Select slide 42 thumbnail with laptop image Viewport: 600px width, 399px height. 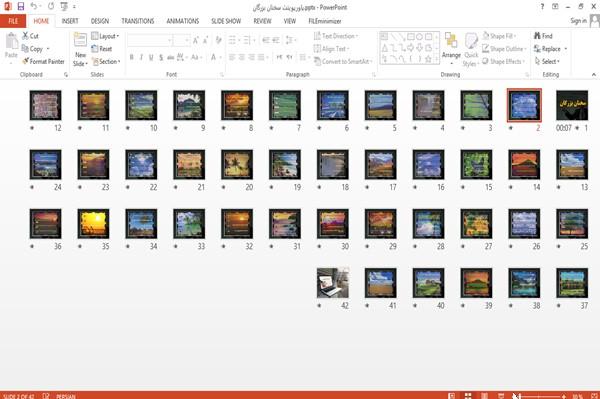[333, 283]
